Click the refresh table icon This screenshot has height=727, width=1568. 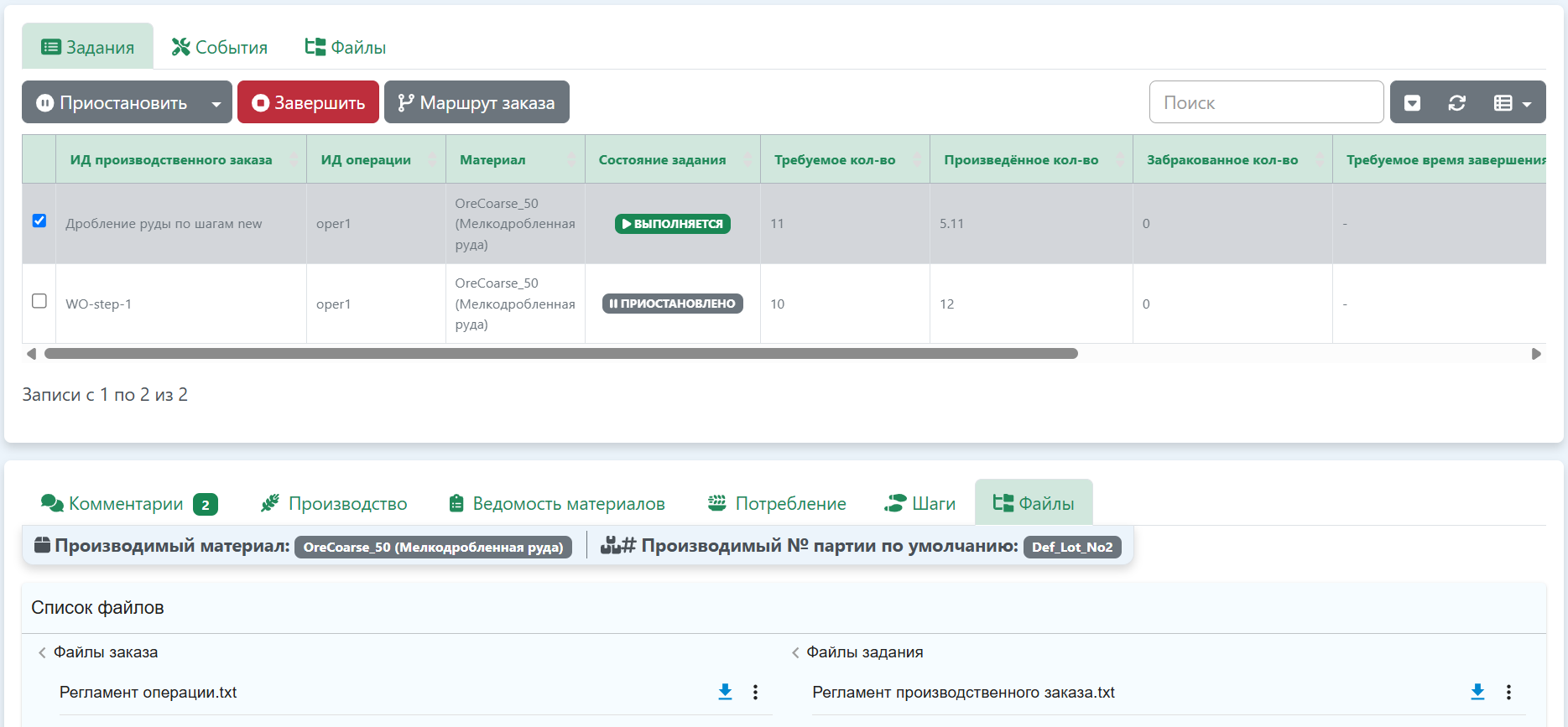point(1456,103)
